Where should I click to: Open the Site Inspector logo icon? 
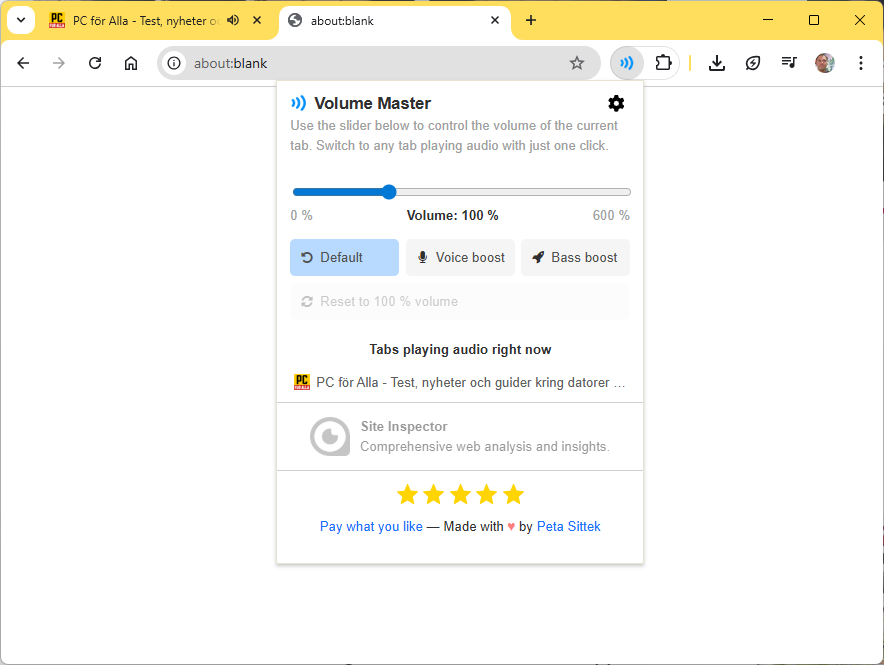point(330,436)
